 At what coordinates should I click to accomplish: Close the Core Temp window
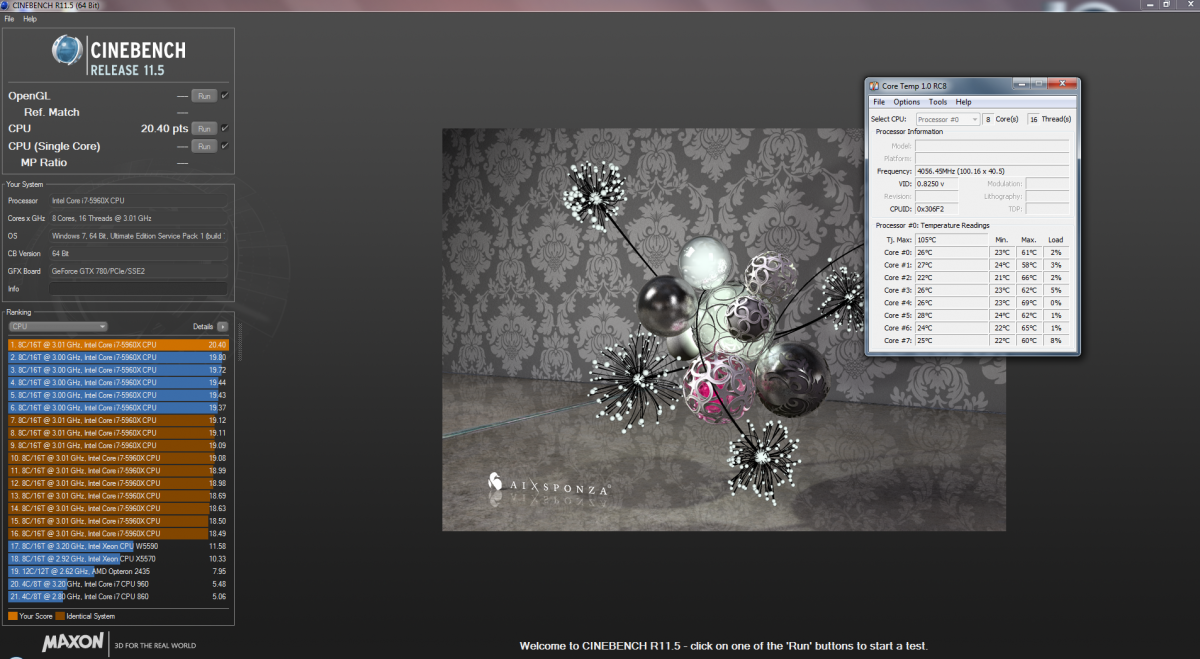click(x=1062, y=84)
